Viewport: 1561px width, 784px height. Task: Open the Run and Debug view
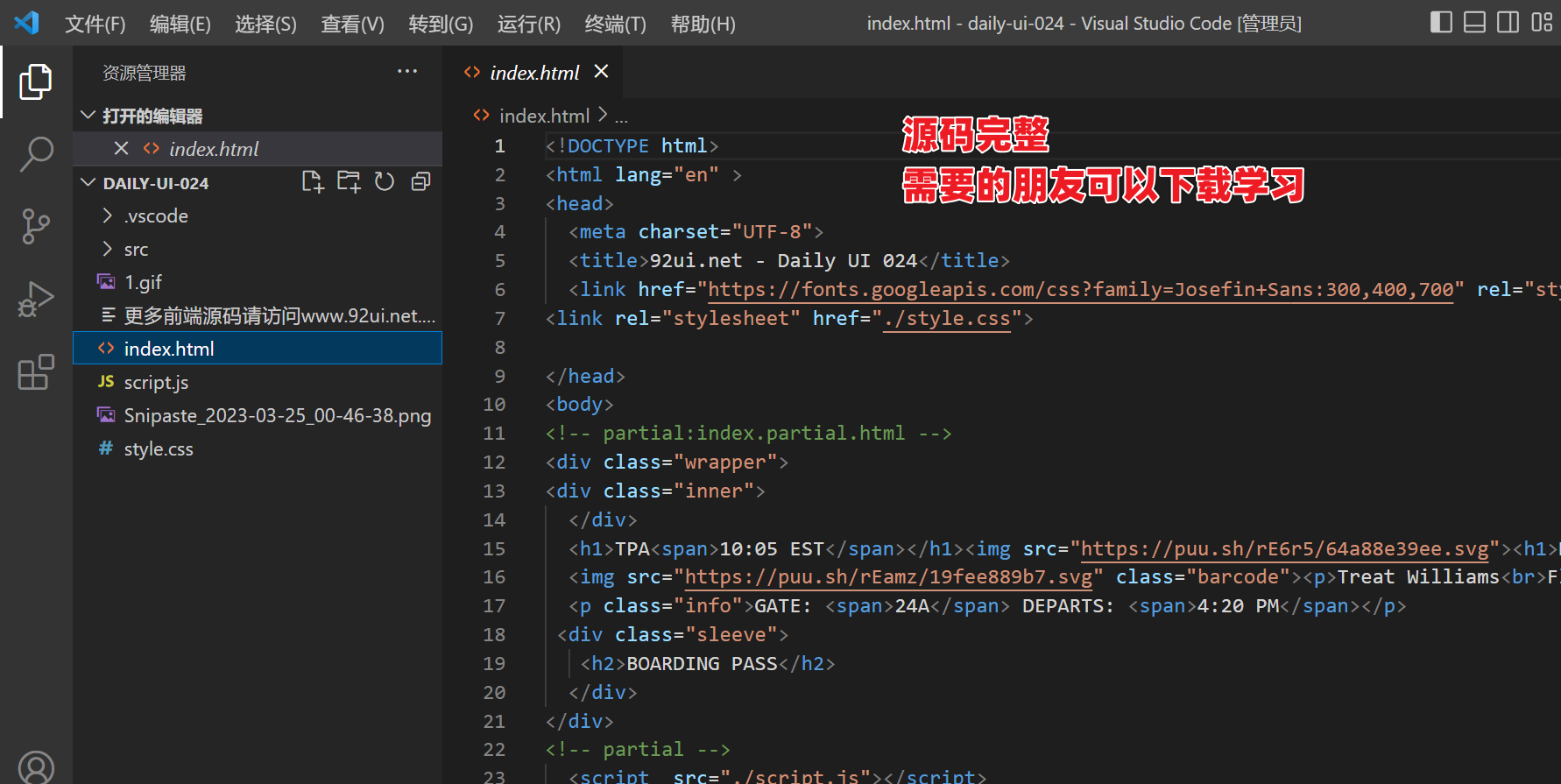[x=36, y=299]
